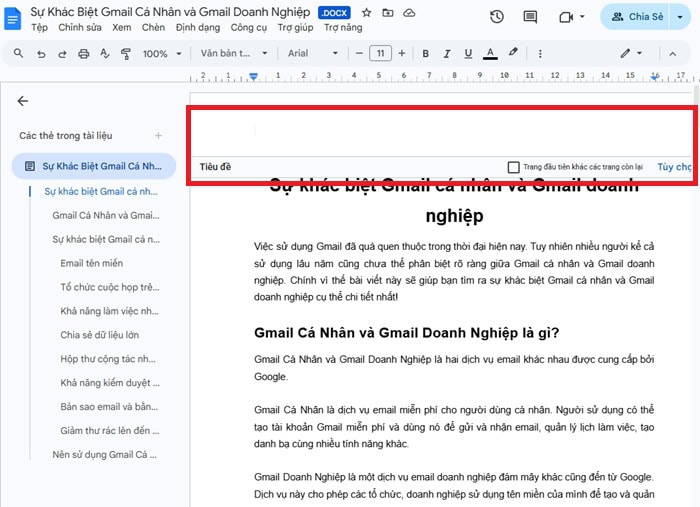This screenshot has height=507, width=700.
Task: Open the 100% zoom dropdown
Action: (x=161, y=53)
